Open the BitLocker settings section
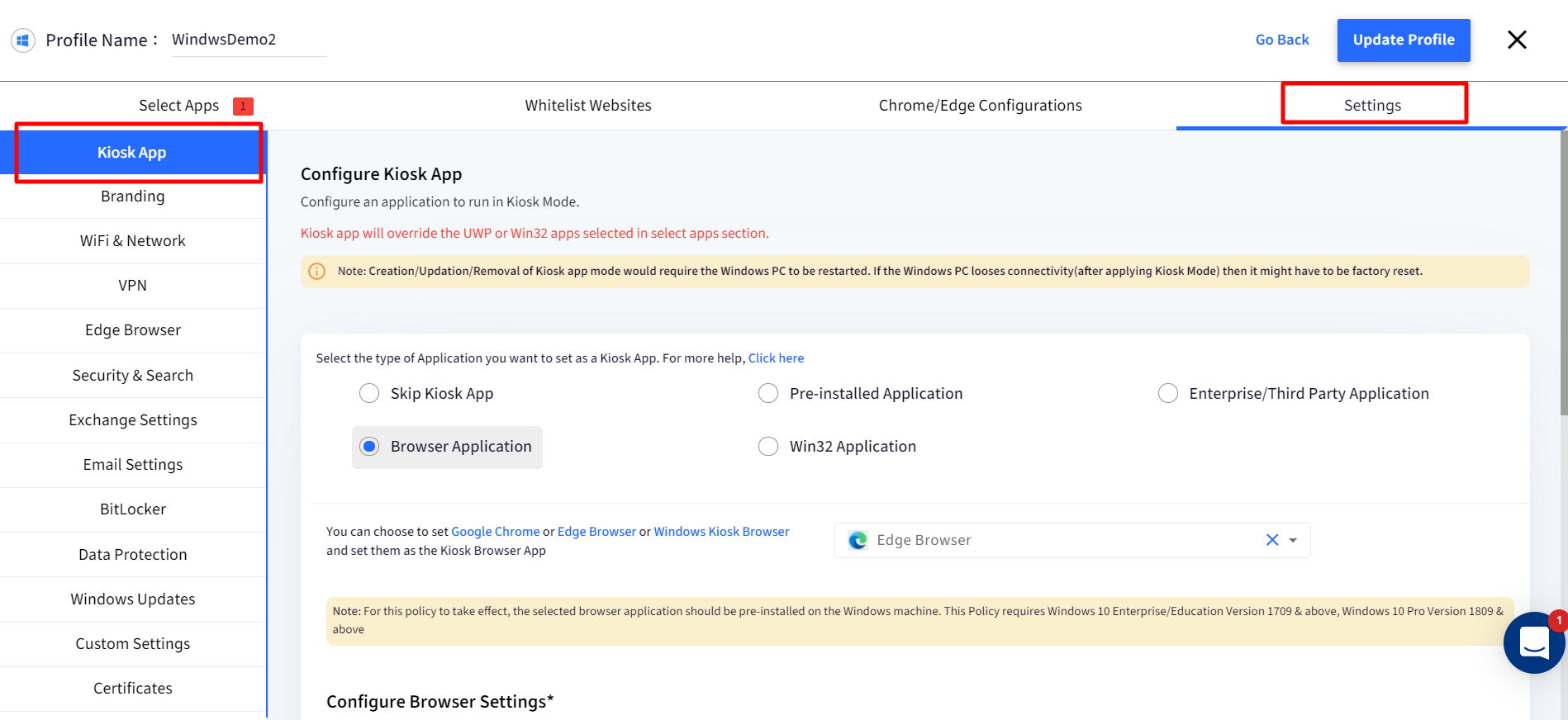 [x=133, y=509]
